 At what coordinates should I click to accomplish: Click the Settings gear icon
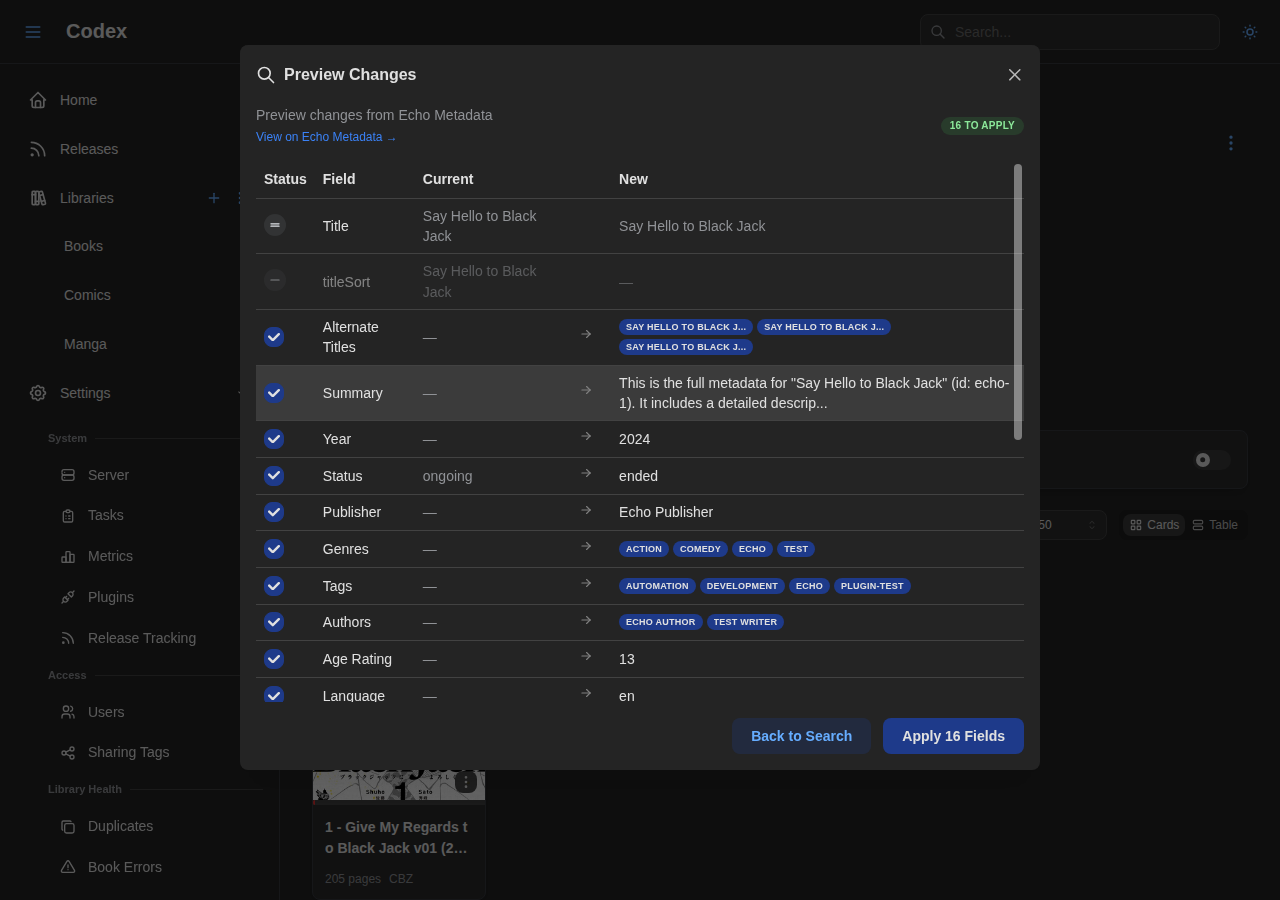38,393
